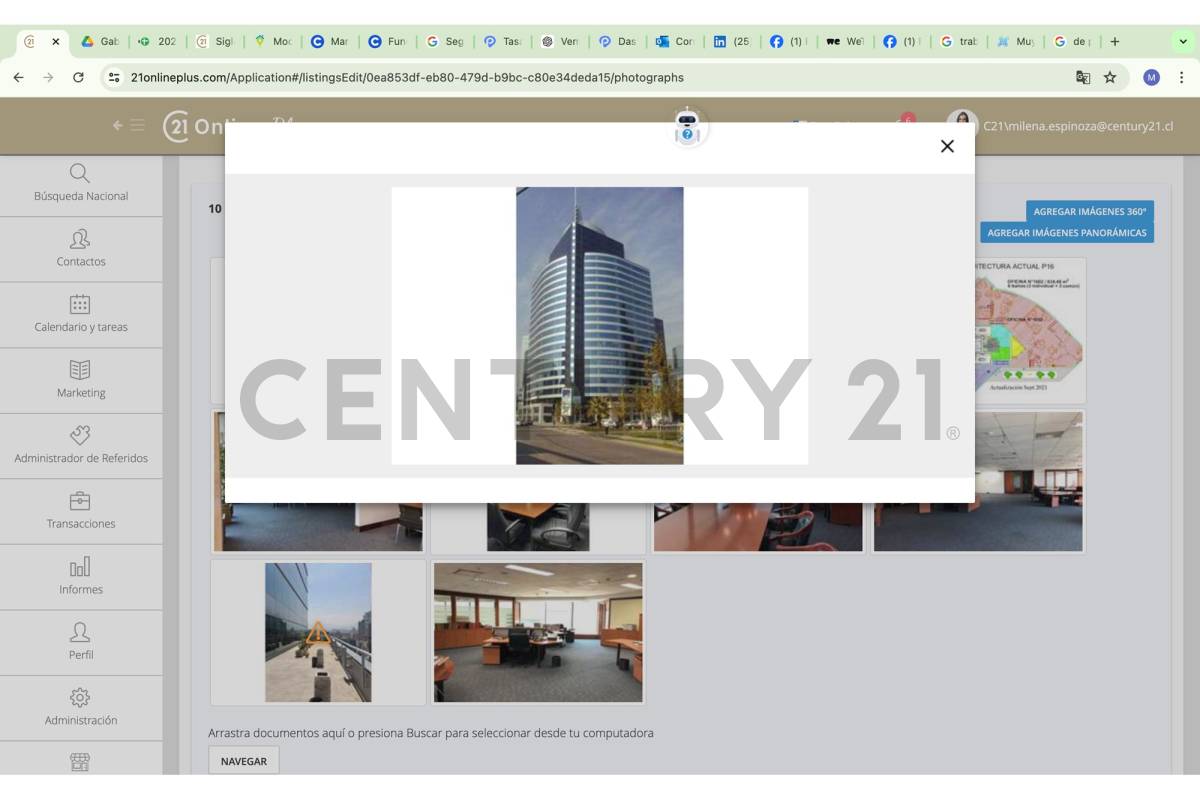Bookmark this page with star icon
1200x800 pixels.
(1110, 77)
